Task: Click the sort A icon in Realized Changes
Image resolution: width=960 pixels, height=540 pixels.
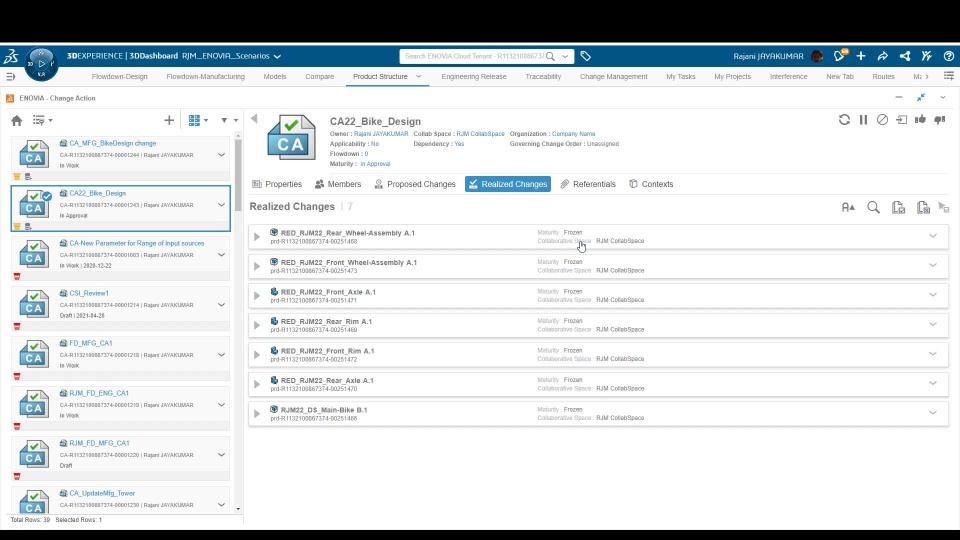Action: tap(848, 208)
